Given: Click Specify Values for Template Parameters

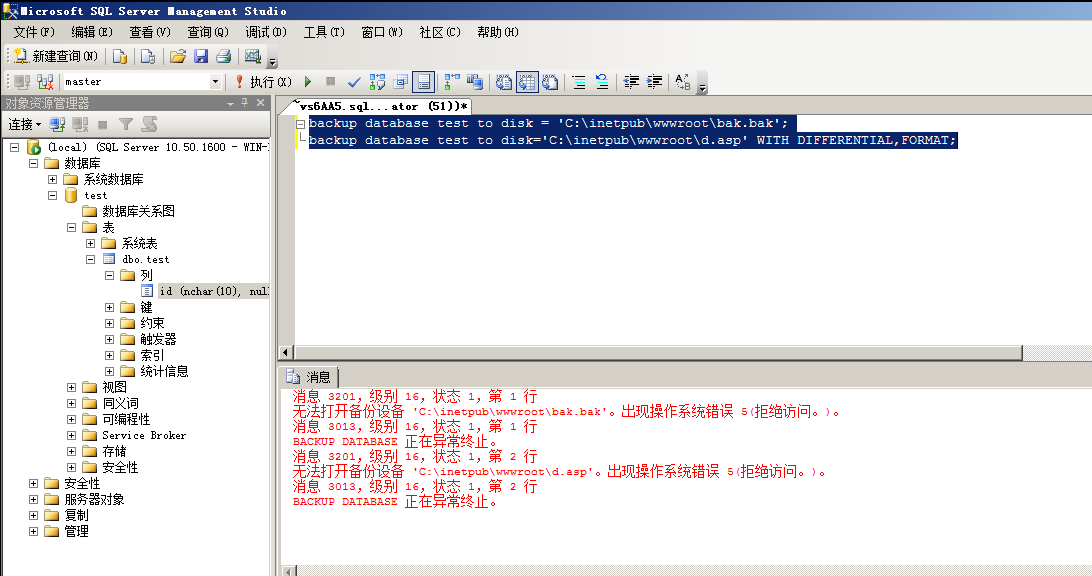Looking at the screenshot, I should click(x=682, y=82).
